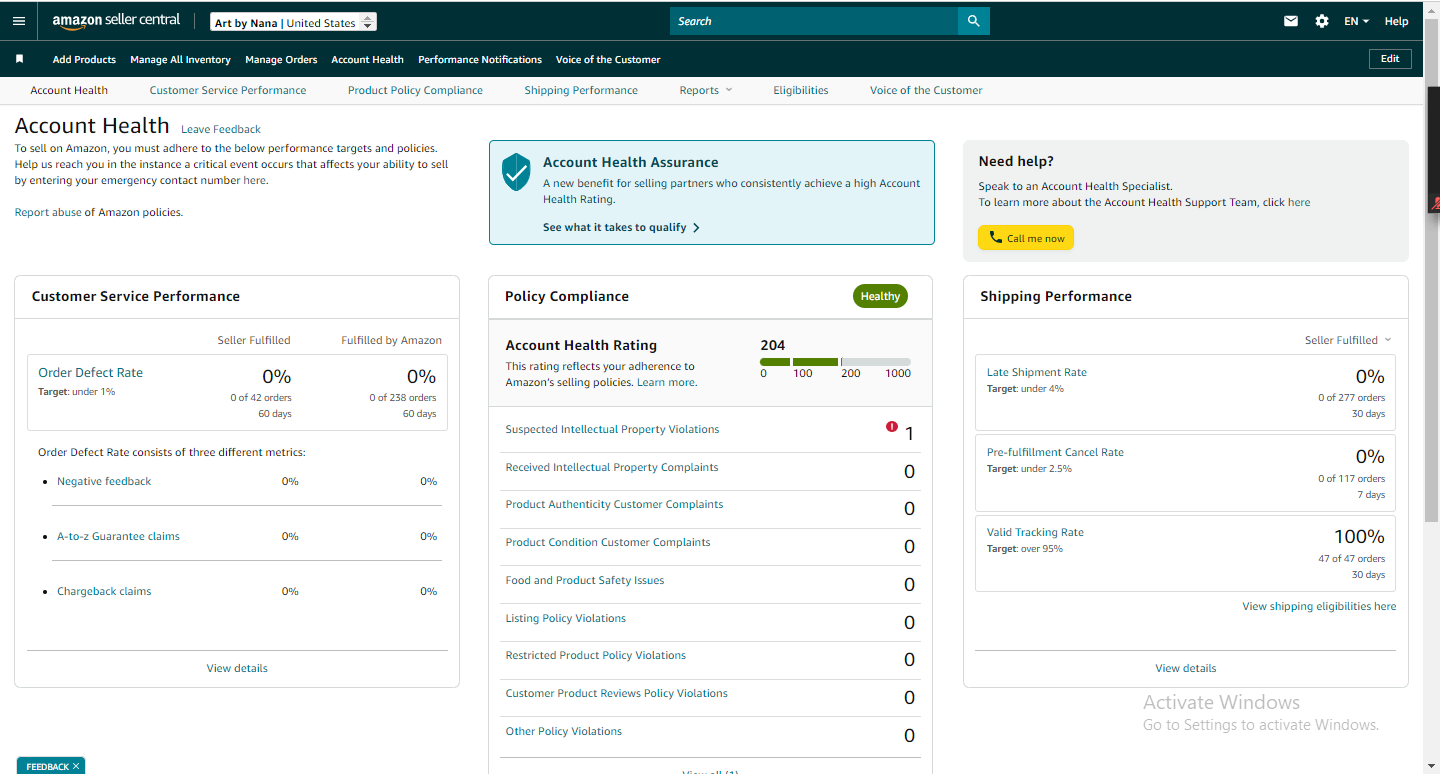Click the Account Health Assurance shield icon

coord(516,172)
